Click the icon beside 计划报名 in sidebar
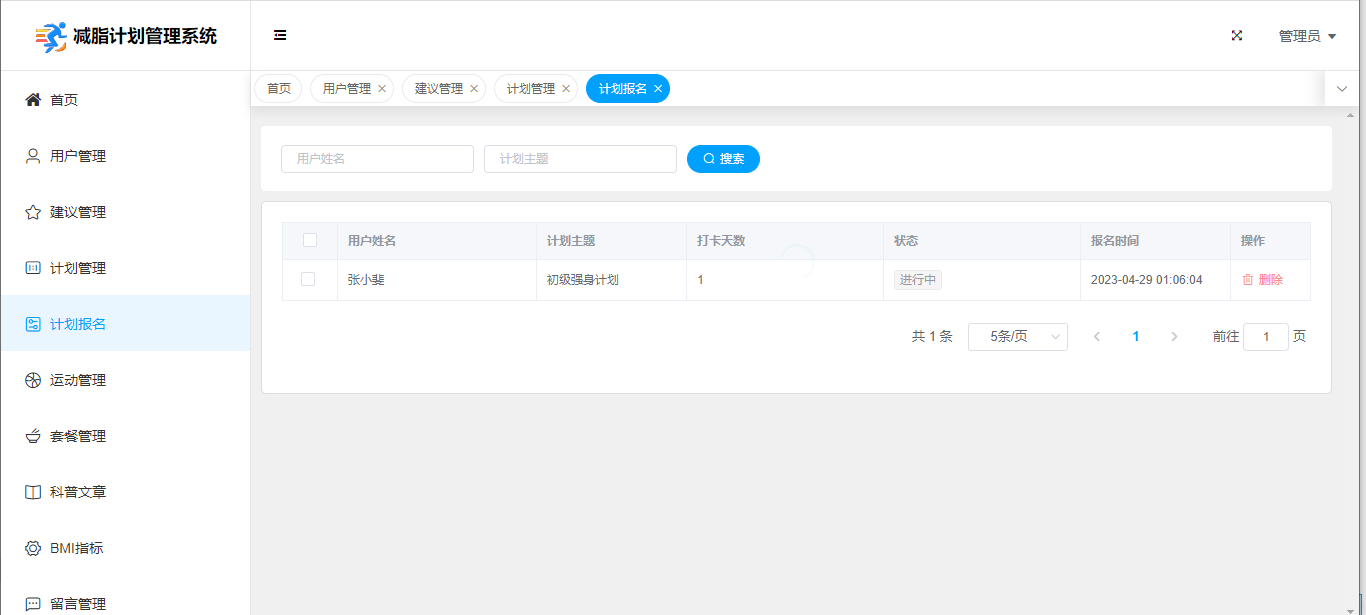Image resolution: width=1366 pixels, height=615 pixels. point(33,324)
